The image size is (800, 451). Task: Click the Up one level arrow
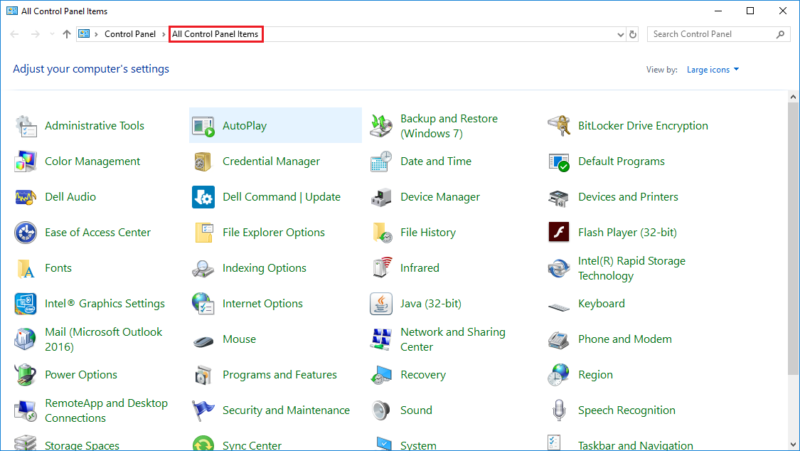[x=66, y=34]
